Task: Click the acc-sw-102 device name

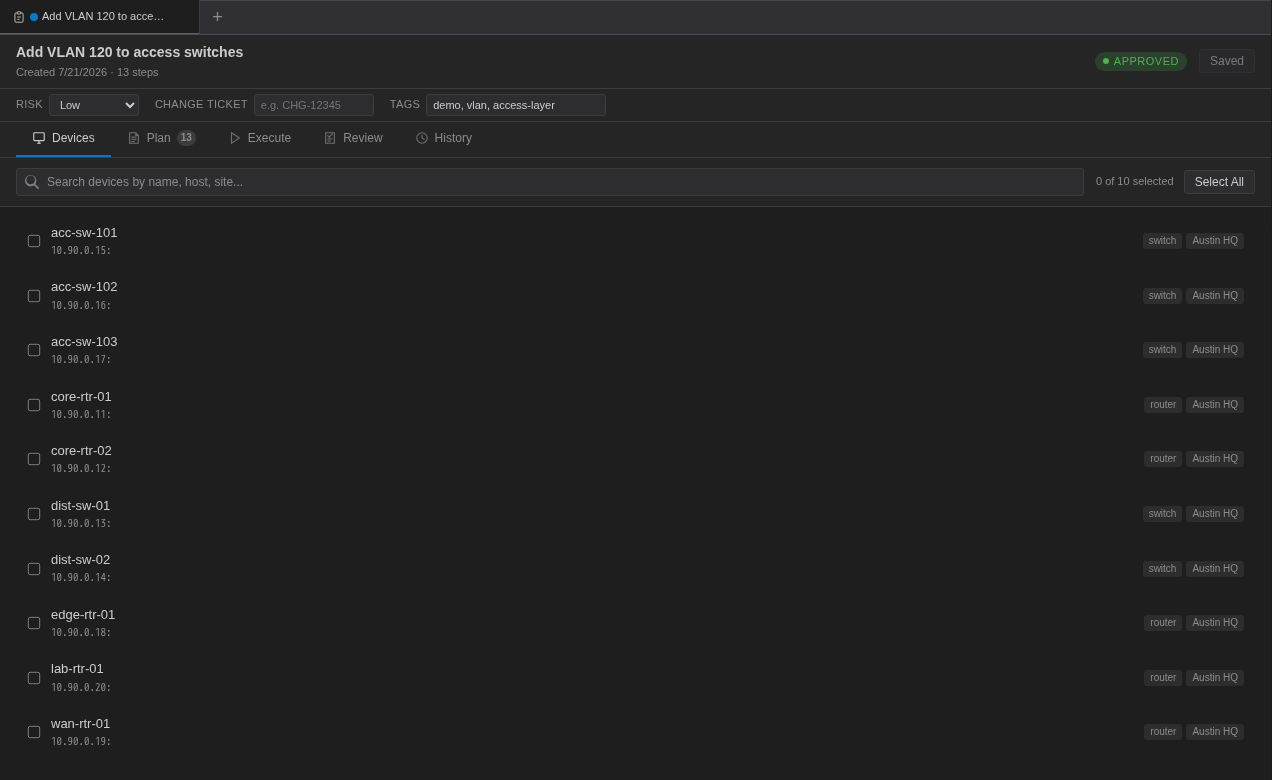Action: (x=84, y=287)
